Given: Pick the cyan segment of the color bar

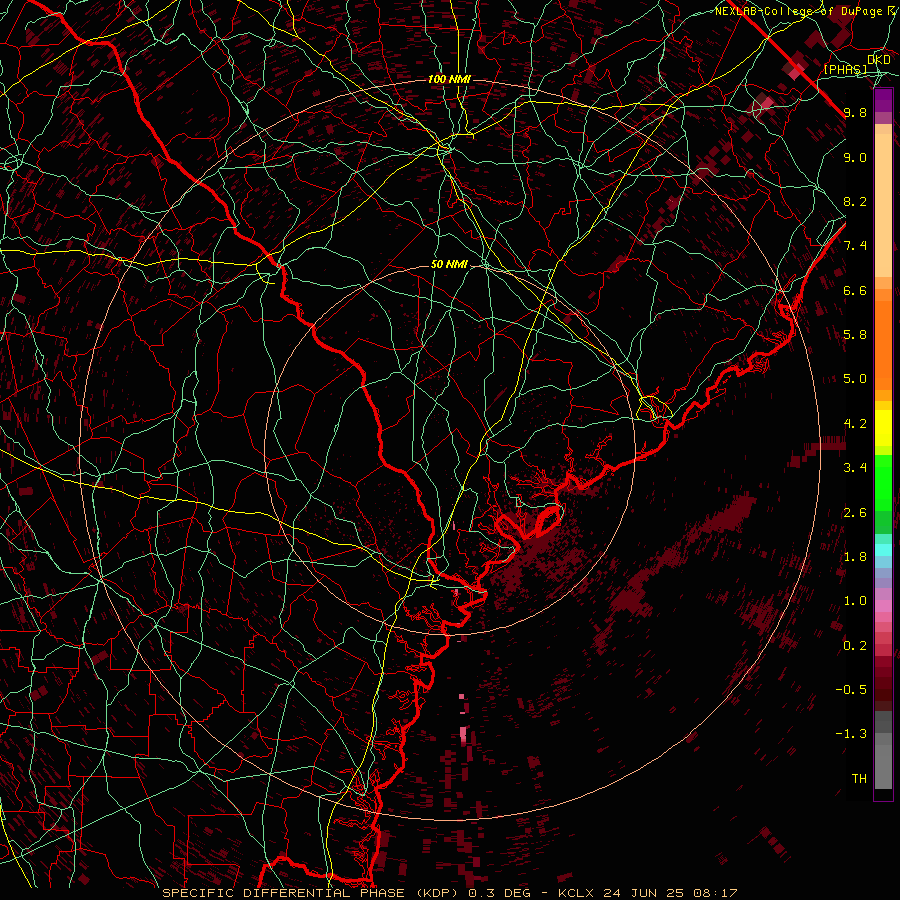Looking at the screenshot, I should tap(883, 550).
